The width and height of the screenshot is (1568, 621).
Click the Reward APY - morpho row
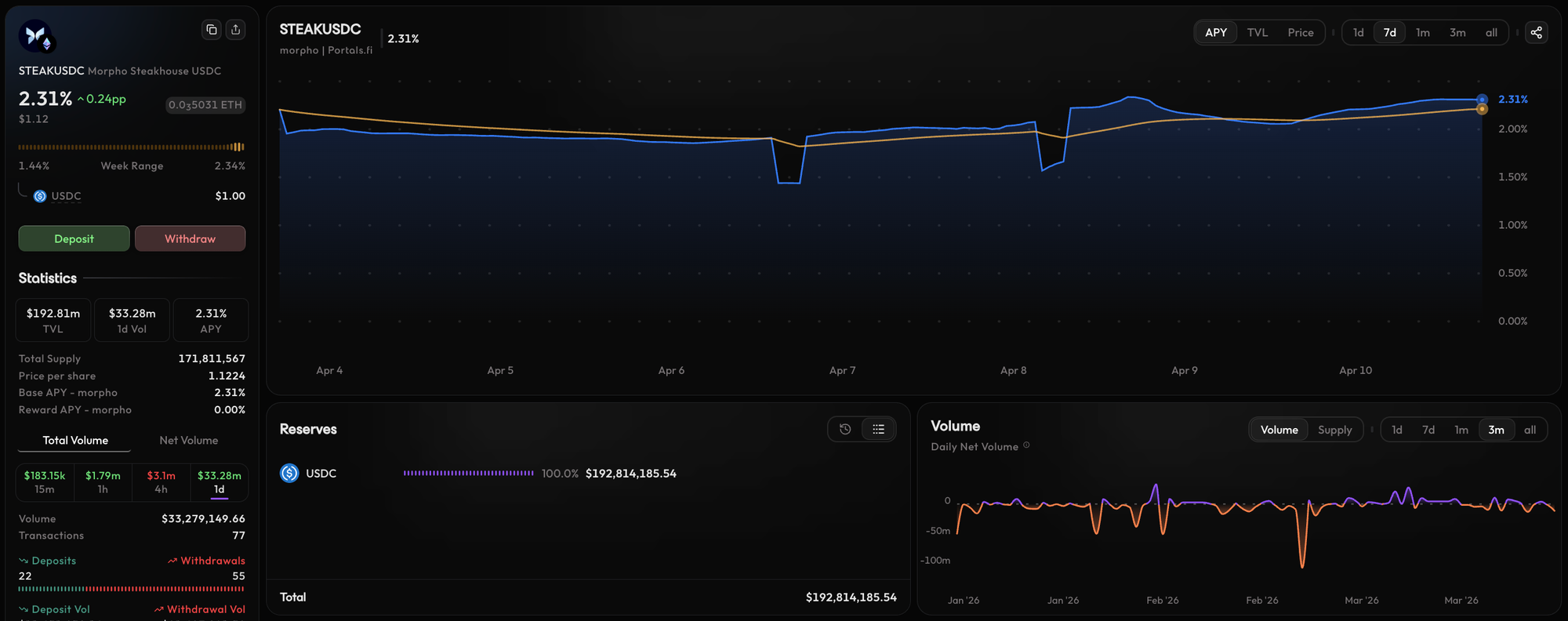pos(132,410)
